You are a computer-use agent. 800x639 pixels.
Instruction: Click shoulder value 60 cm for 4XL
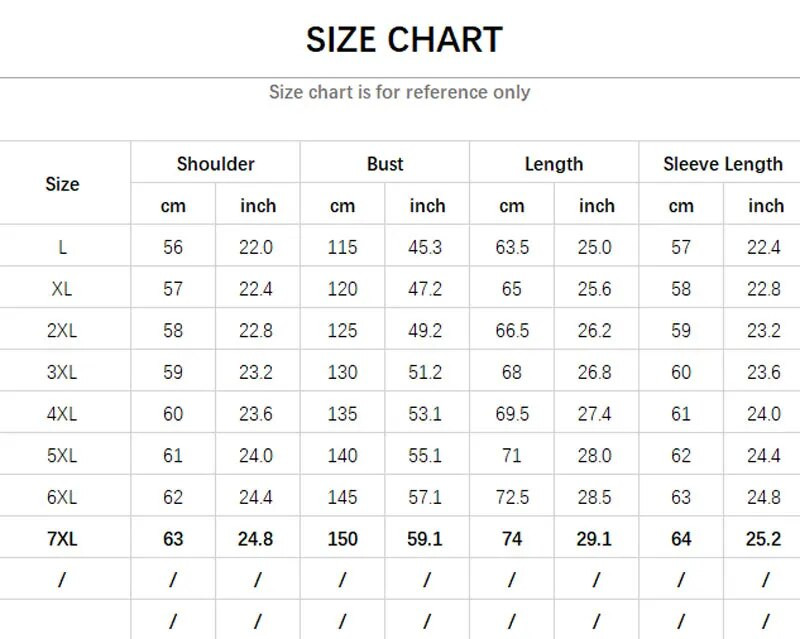(x=173, y=414)
